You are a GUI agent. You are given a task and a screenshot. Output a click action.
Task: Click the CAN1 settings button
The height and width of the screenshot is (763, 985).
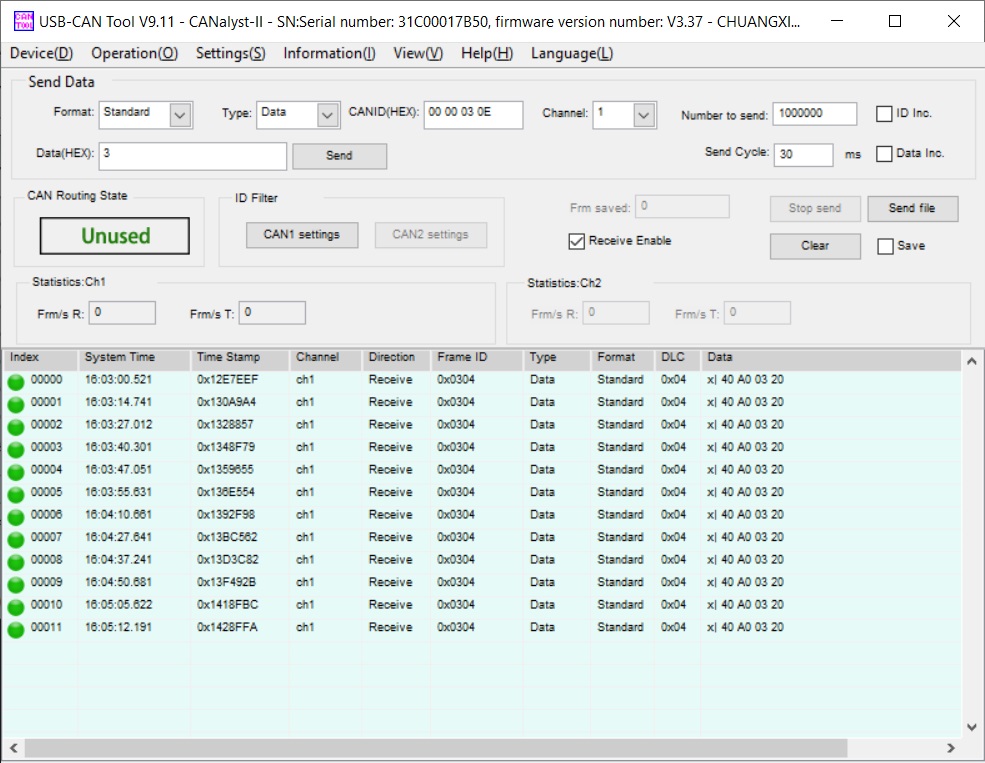tap(301, 235)
